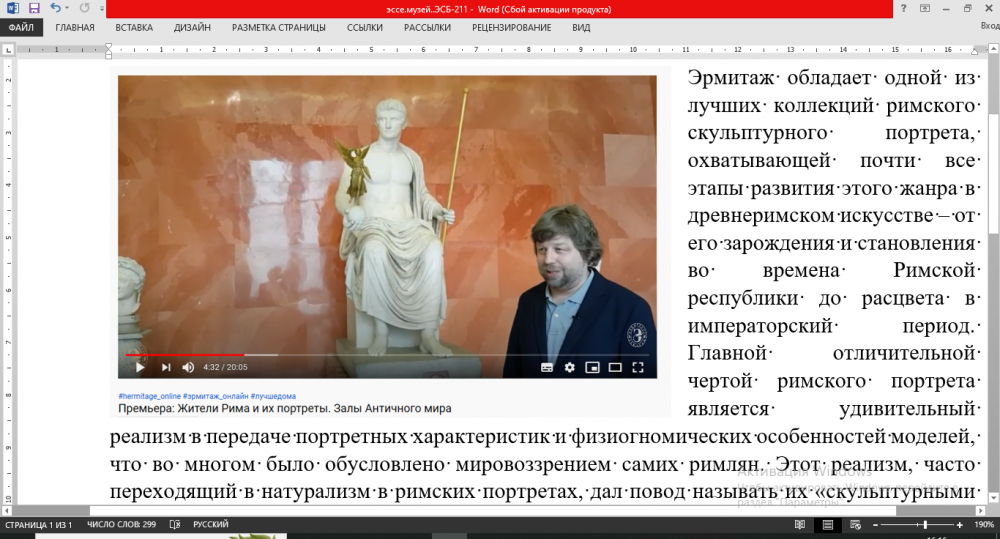
Task: Switch to the ССЫЛКИ tab
Action: (x=365, y=27)
